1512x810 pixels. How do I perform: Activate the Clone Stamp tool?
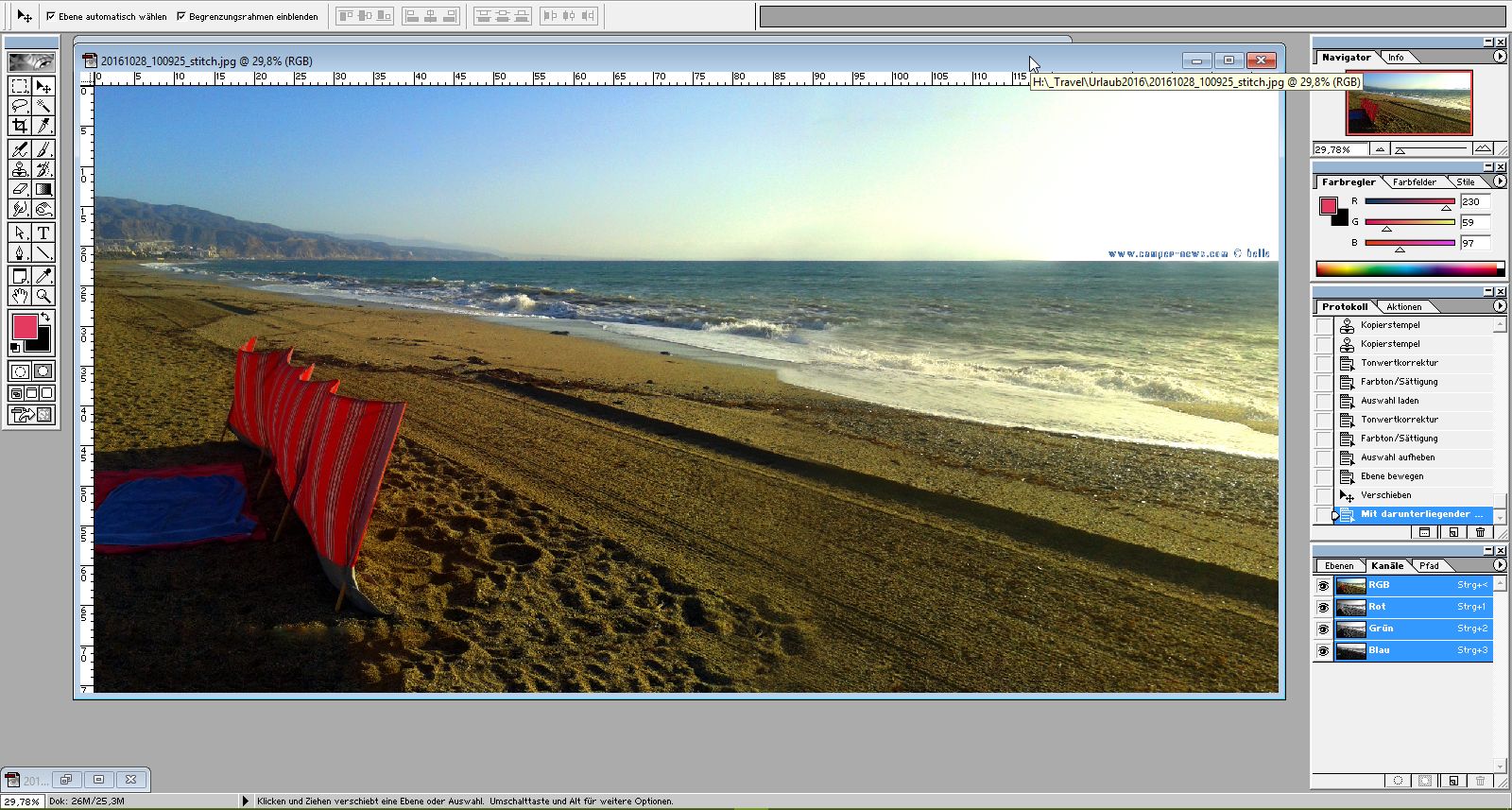(20, 169)
